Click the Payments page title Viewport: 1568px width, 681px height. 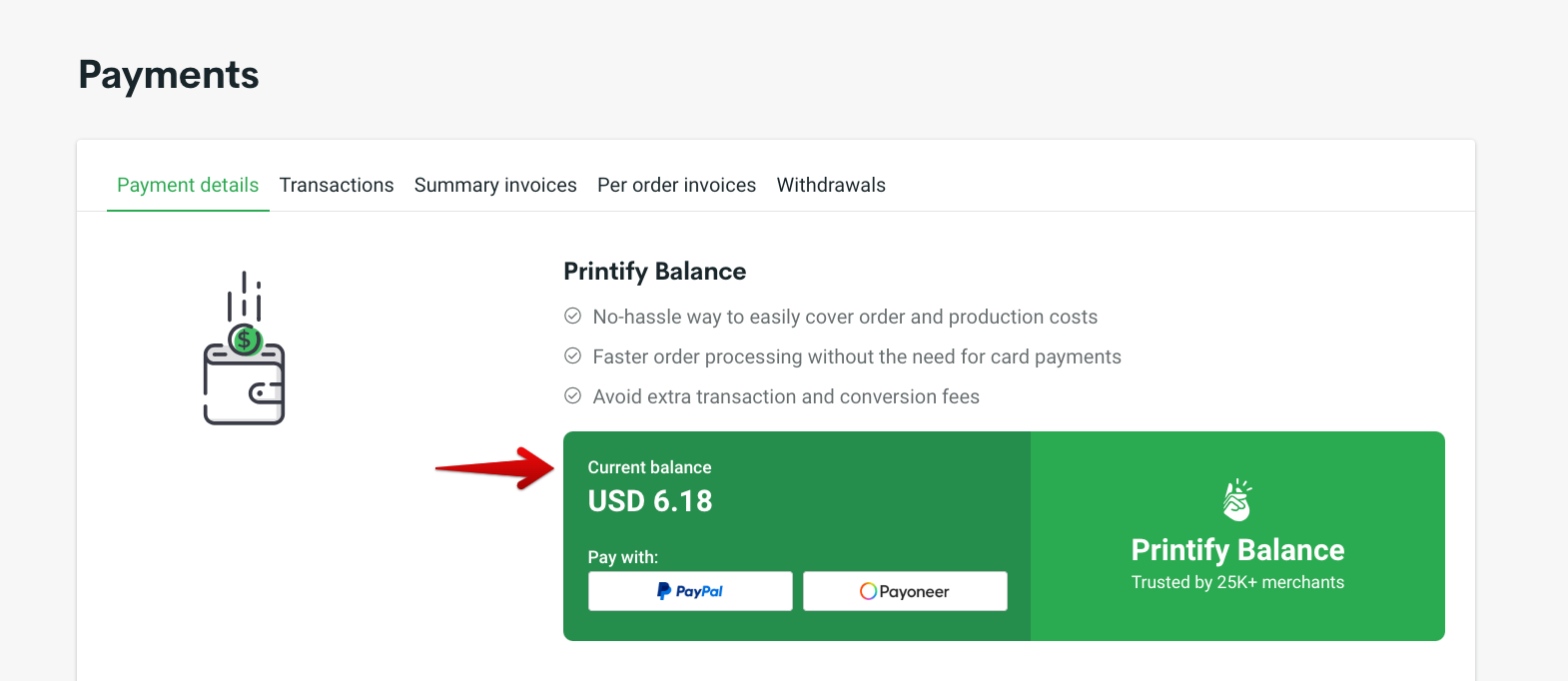[168, 74]
